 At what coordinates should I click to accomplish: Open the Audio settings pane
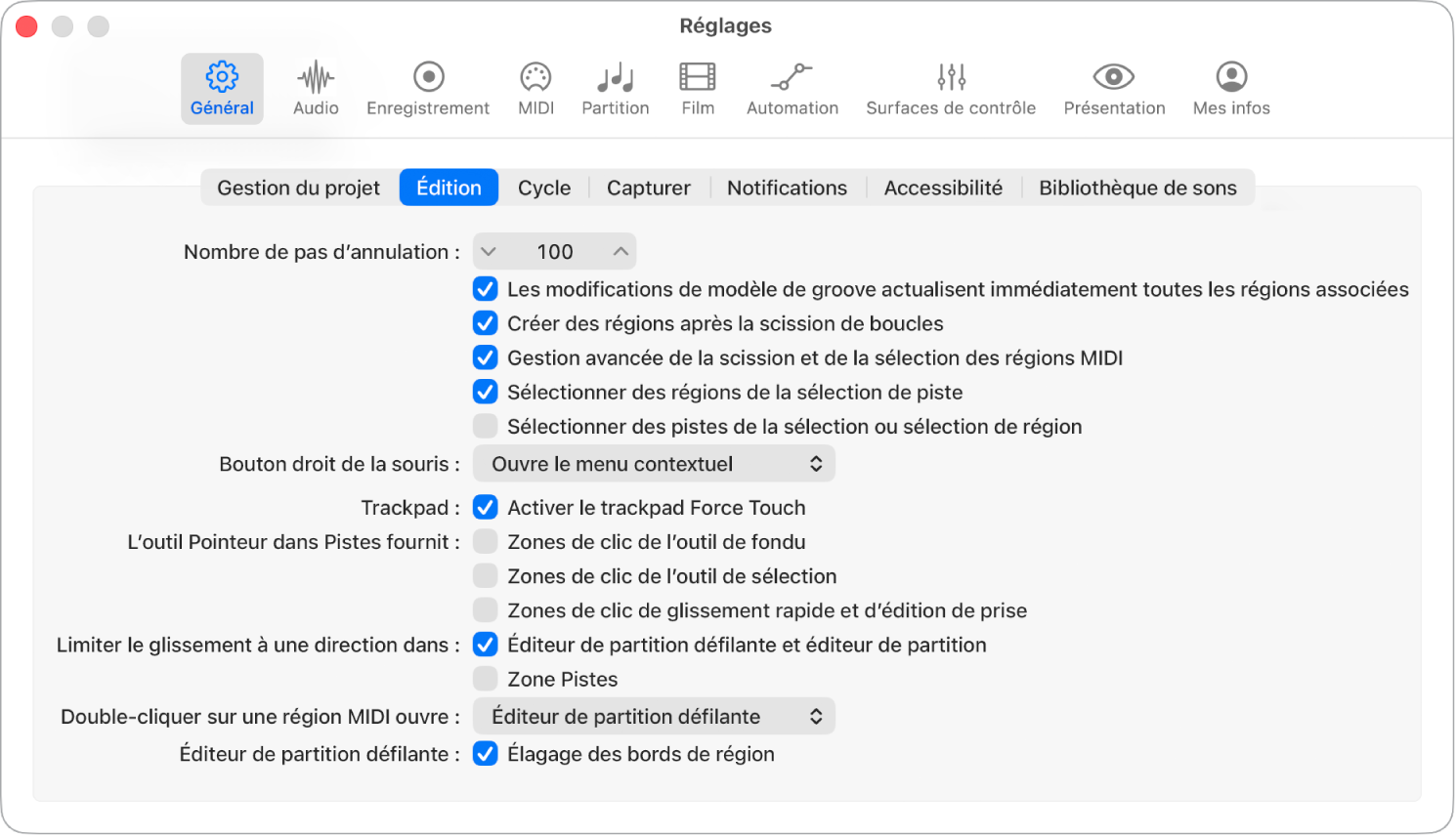pyautogui.click(x=315, y=88)
